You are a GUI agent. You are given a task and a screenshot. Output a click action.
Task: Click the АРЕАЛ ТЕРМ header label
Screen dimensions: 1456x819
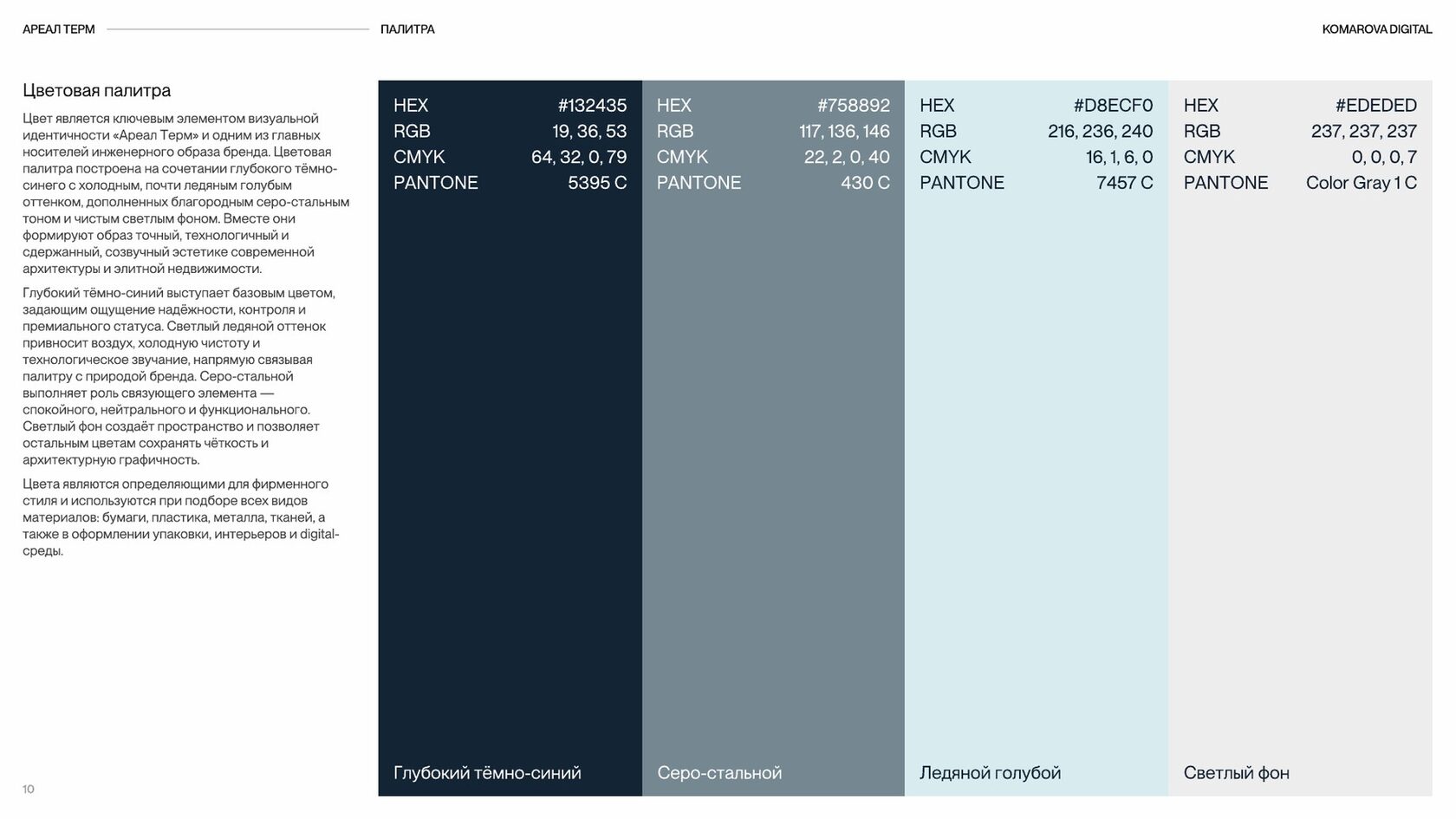pyautogui.click(x=59, y=29)
